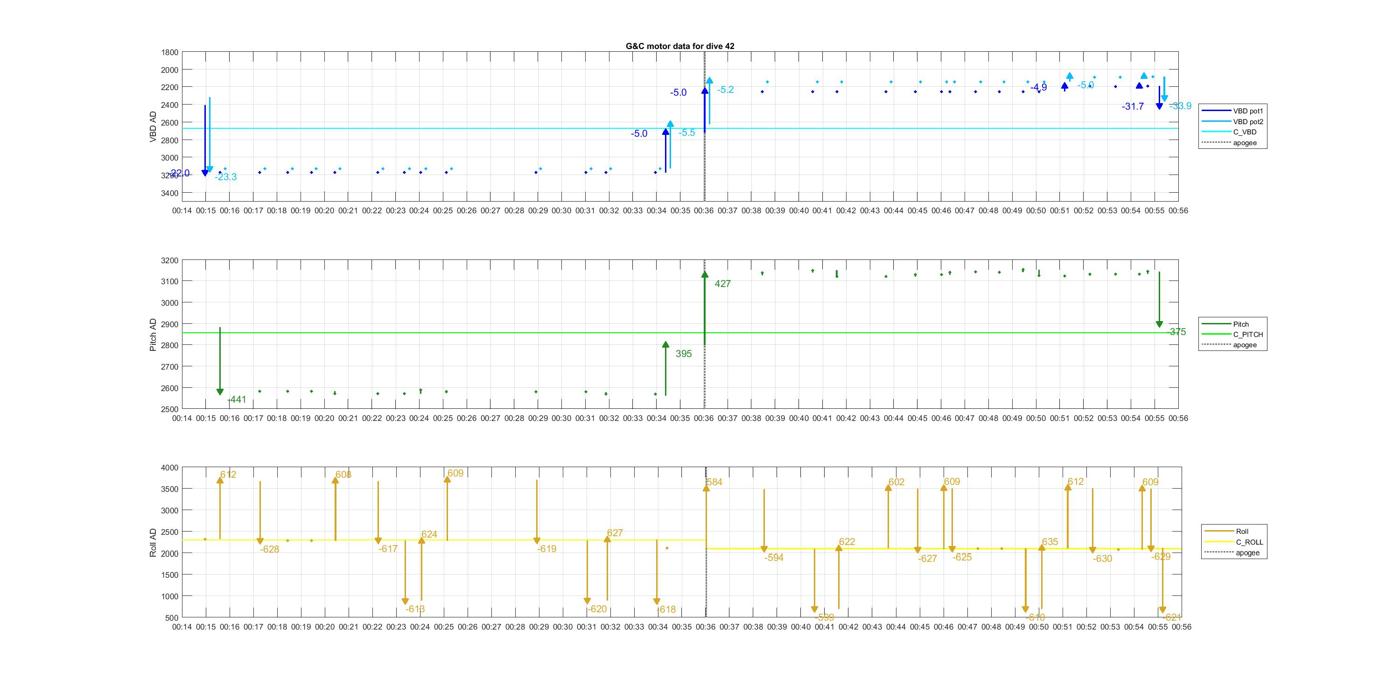Screen dimensions: 1400x693
Task: Click the '627' roll data label
Action: [614, 533]
